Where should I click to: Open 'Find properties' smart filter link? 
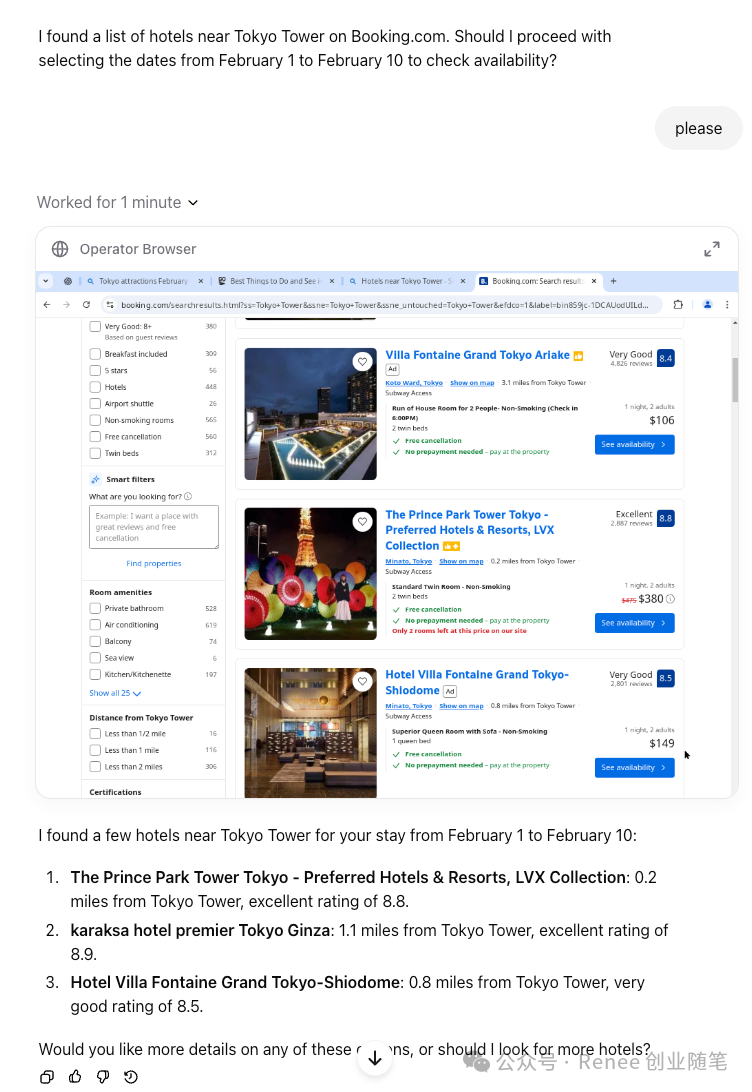(x=154, y=564)
